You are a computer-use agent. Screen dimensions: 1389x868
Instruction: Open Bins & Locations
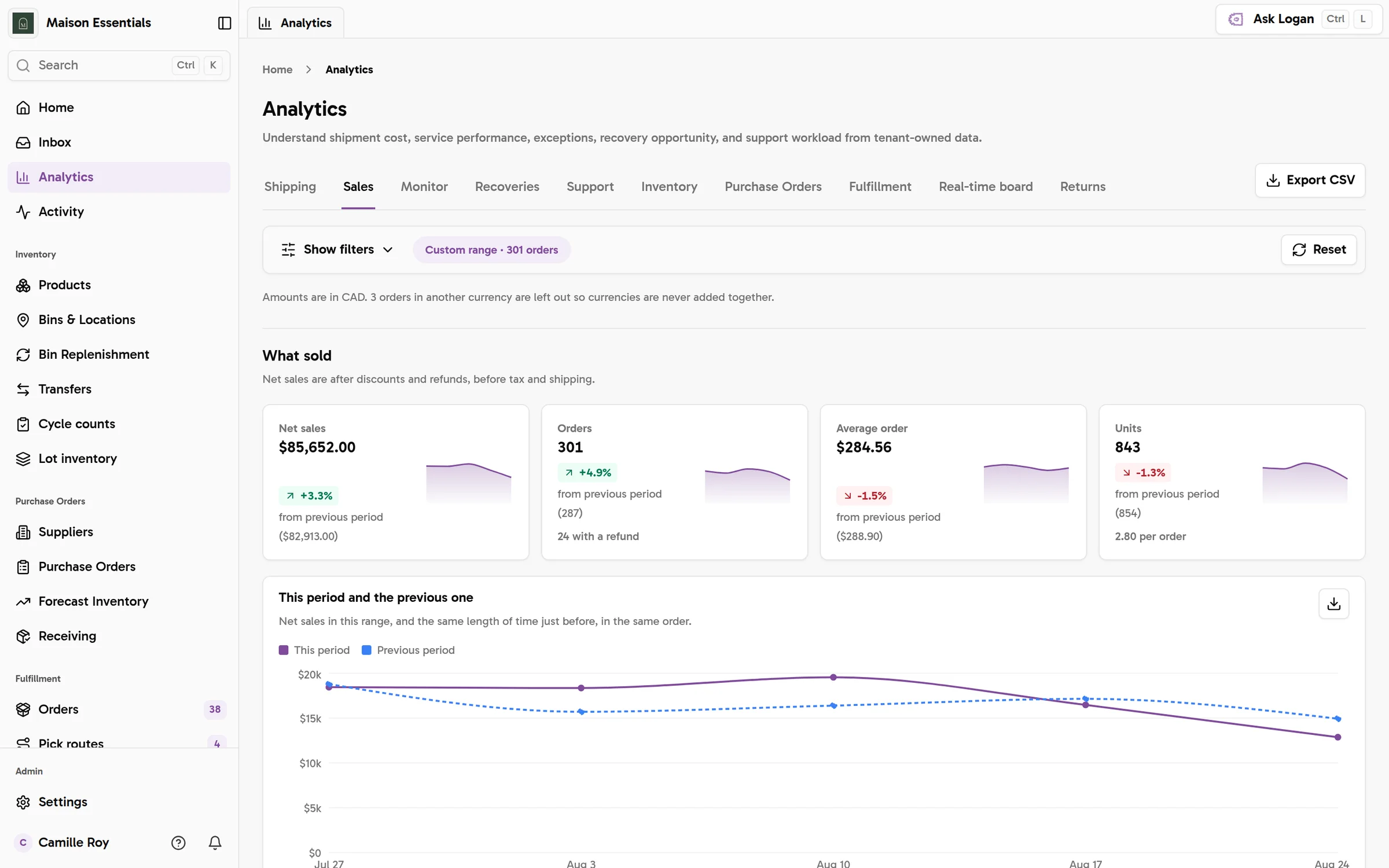tap(119, 320)
